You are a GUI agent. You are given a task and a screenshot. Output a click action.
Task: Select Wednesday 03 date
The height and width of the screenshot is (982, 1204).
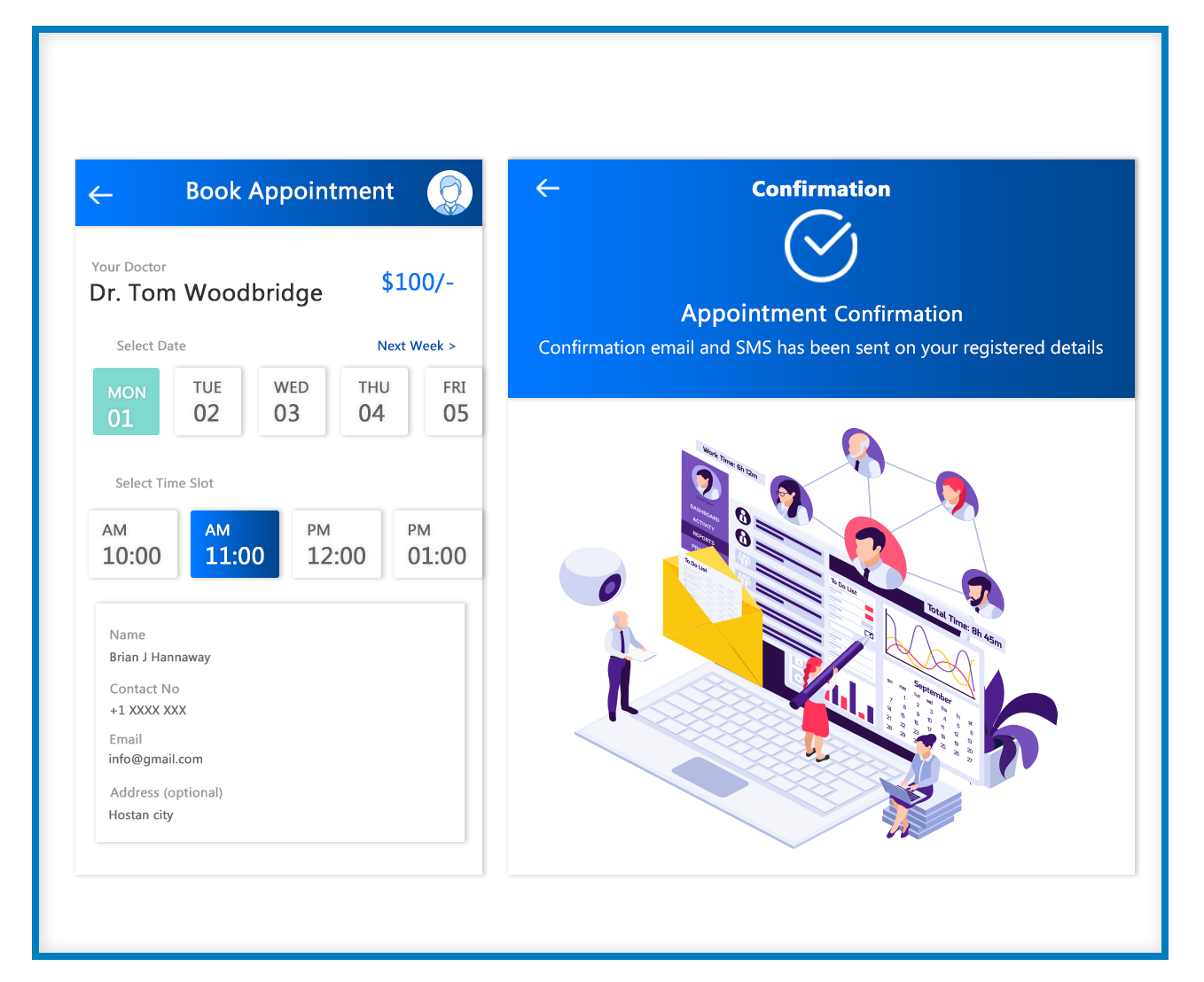click(x=292, y=401)
